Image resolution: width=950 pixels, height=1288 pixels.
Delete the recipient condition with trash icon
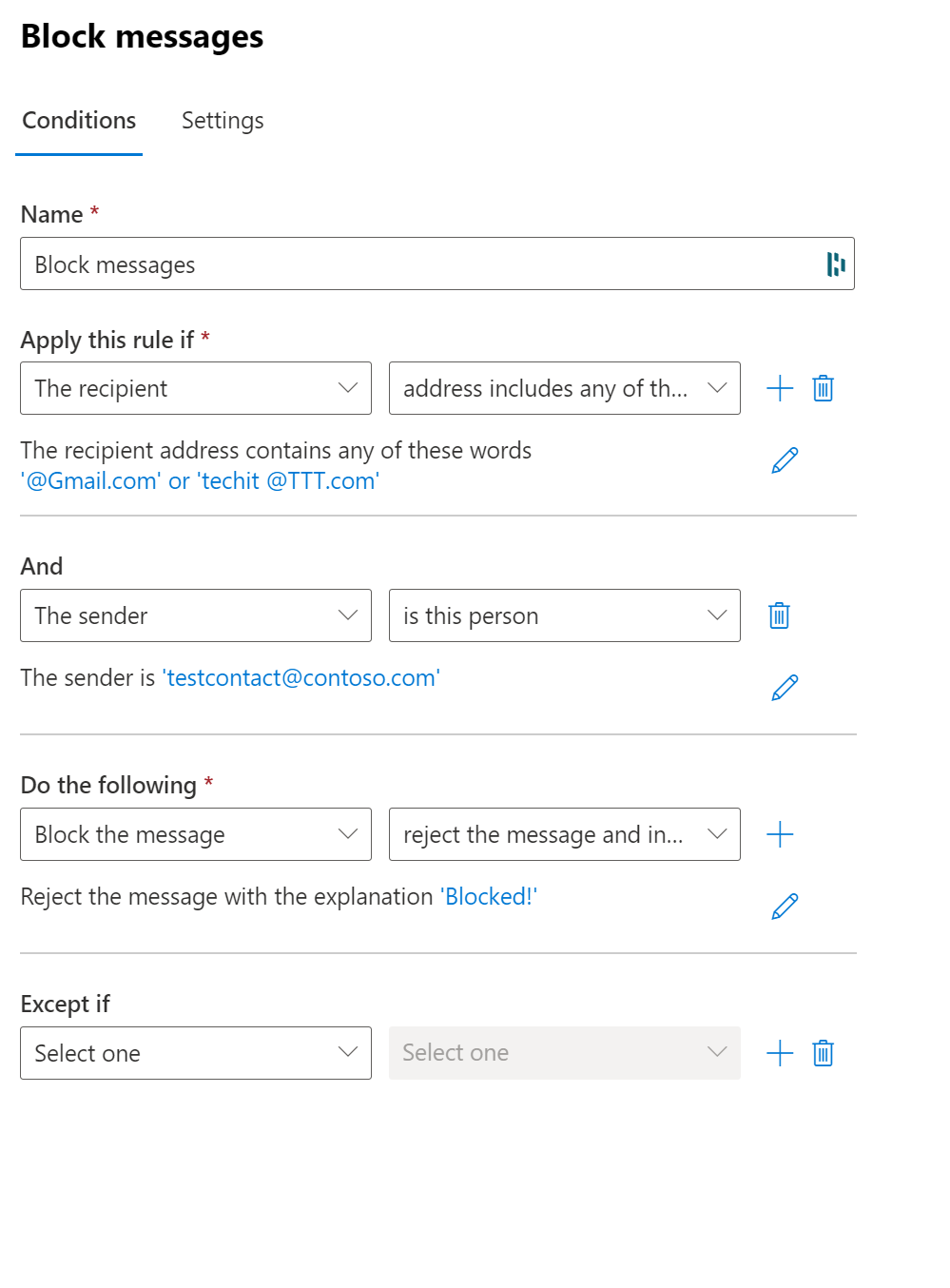[823, 388]
